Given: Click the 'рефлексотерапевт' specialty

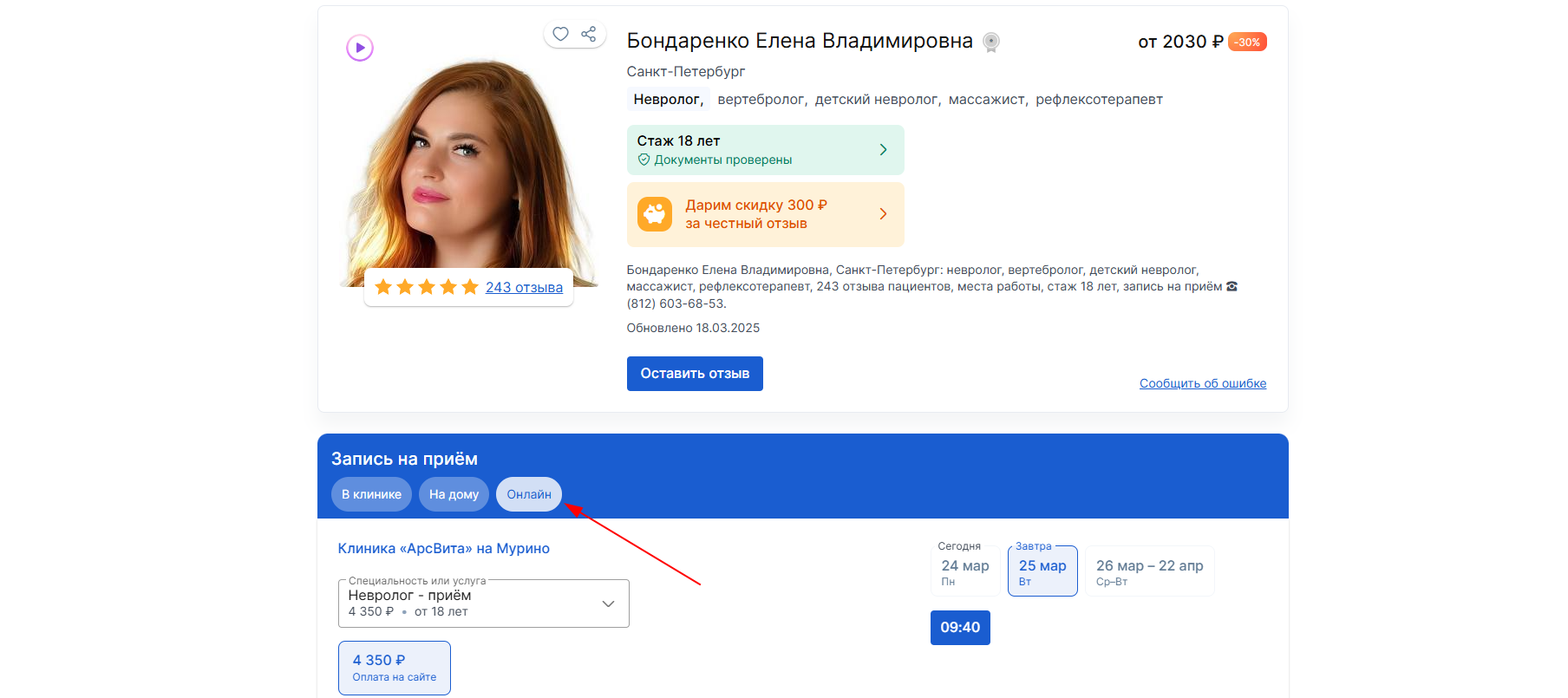Looking at the screenshot, I should [1099, 100].
